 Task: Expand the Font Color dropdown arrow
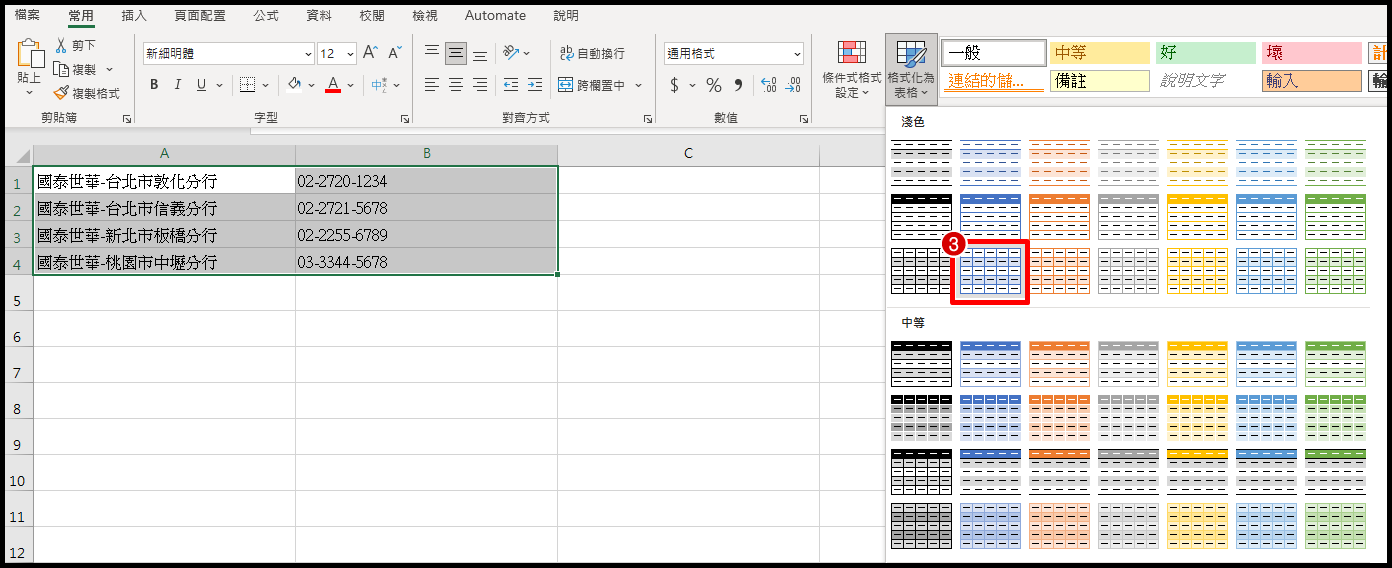[350, 85]
